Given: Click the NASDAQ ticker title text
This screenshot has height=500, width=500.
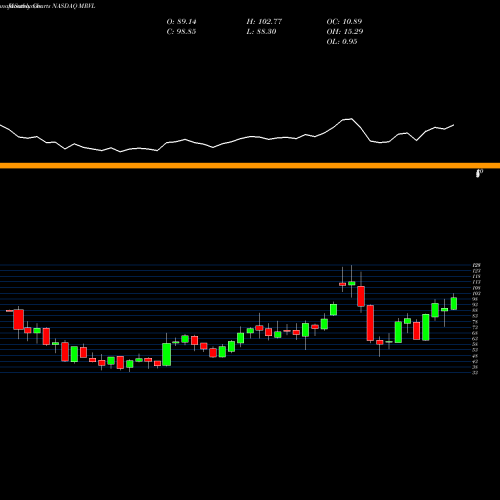Looking at the screenshot, I should 74,6.
